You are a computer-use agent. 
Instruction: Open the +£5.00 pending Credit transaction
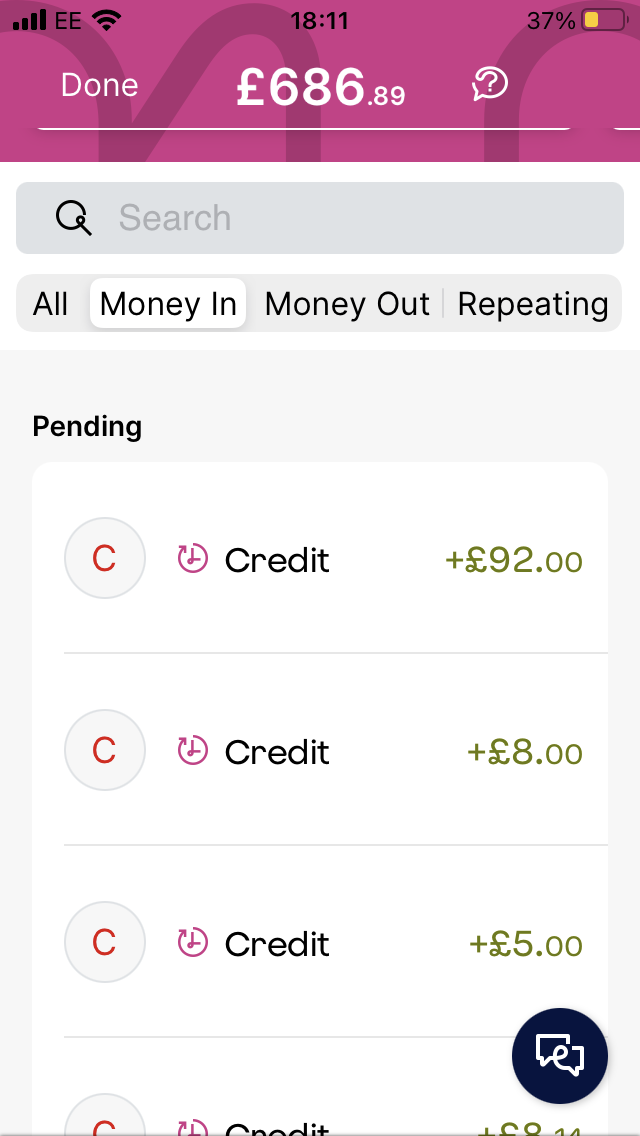(x=320, y=942)
